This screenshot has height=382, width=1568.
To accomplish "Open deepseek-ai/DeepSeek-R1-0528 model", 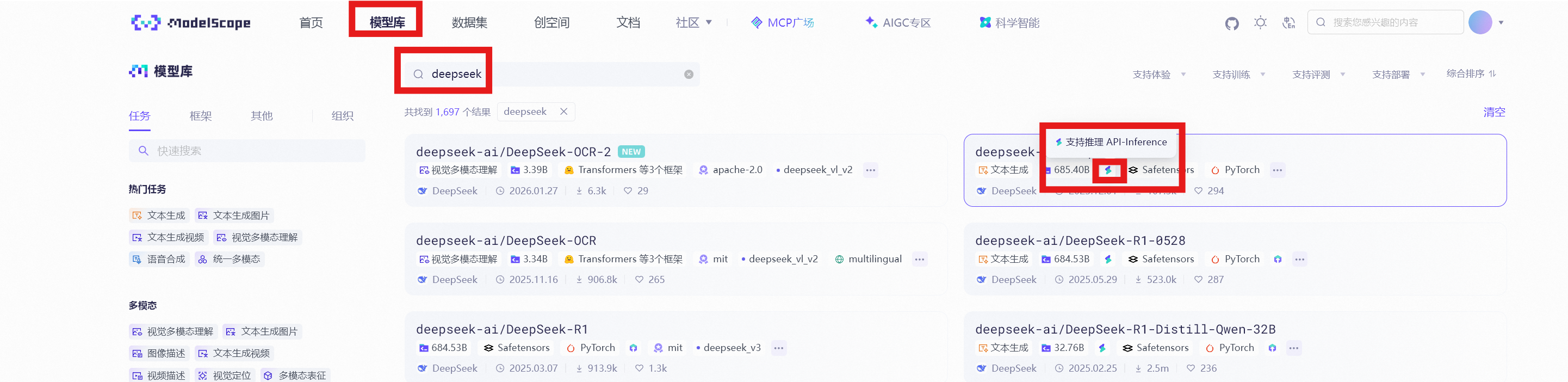I will (x=1080, y=241).
